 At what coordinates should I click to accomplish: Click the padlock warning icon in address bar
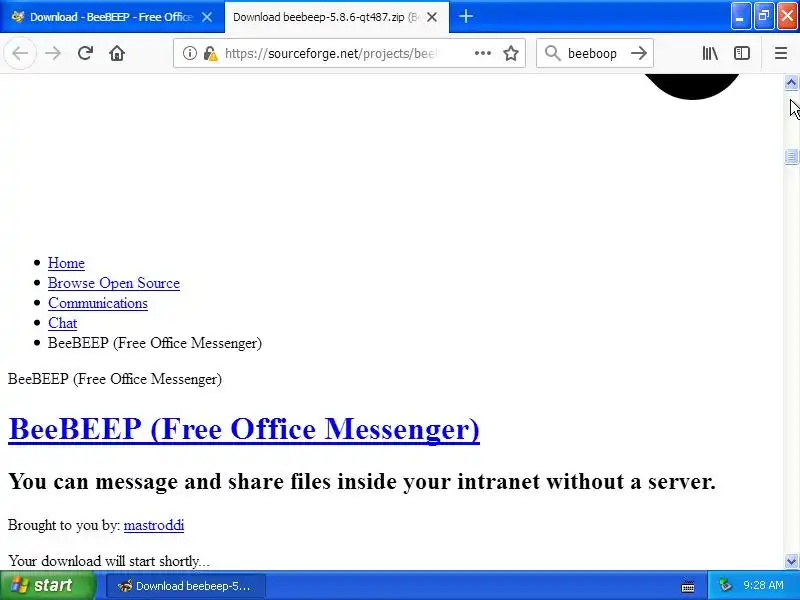(210, 53)
